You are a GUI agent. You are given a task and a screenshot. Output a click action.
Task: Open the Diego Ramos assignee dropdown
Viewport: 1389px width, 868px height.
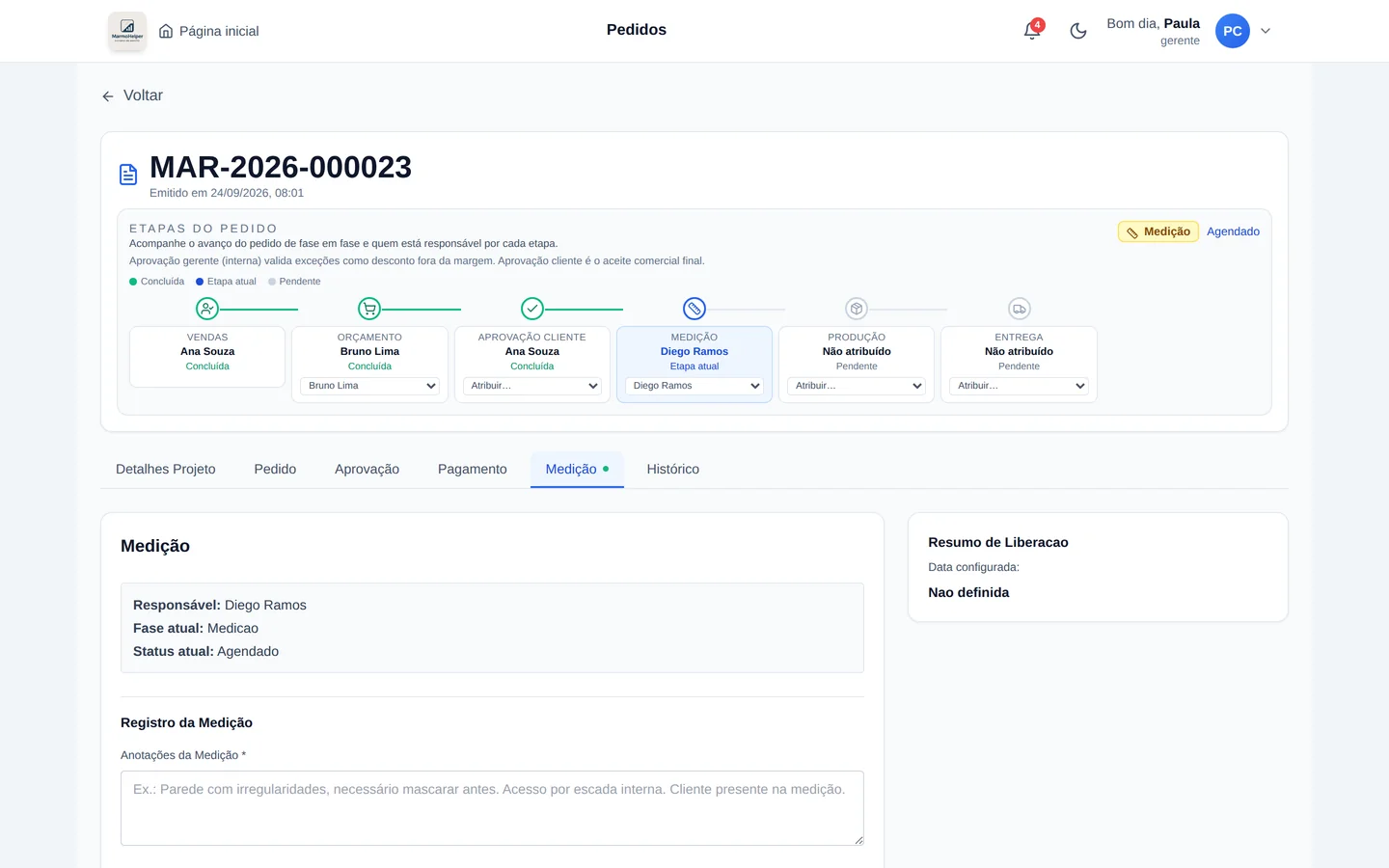tap(694, 386)
